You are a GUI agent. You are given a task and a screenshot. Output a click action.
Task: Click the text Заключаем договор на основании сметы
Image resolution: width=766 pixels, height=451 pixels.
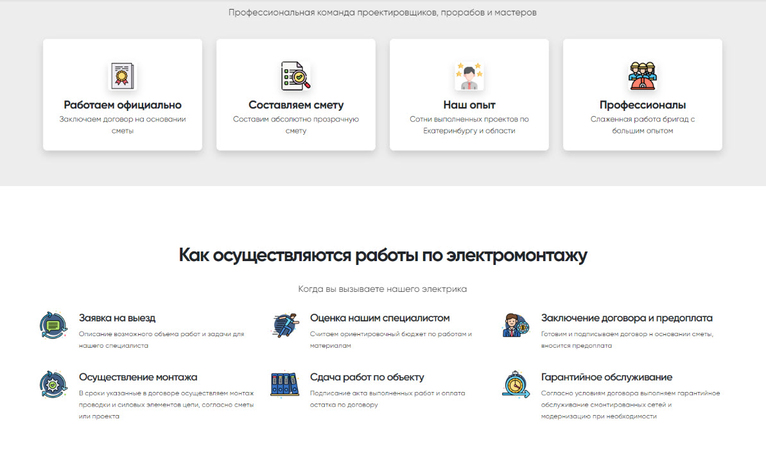tap(123, 125)
